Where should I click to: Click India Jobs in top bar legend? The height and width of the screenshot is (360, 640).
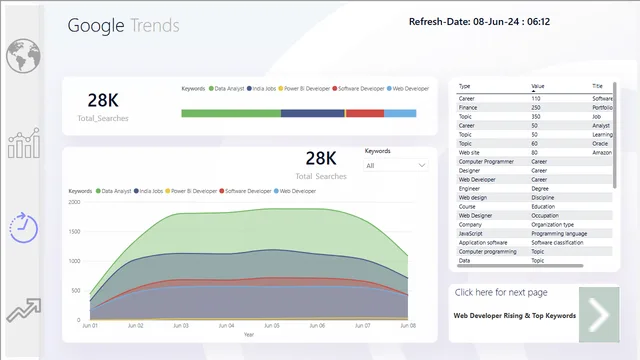click(x=261, y=89)
